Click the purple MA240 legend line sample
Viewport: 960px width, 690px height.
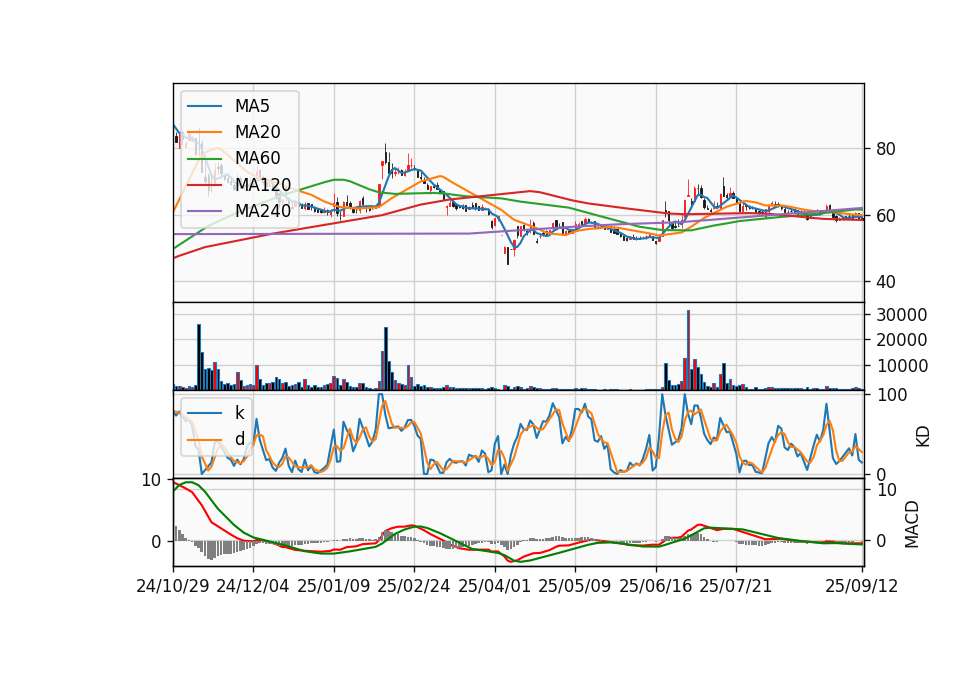[204, 211]
